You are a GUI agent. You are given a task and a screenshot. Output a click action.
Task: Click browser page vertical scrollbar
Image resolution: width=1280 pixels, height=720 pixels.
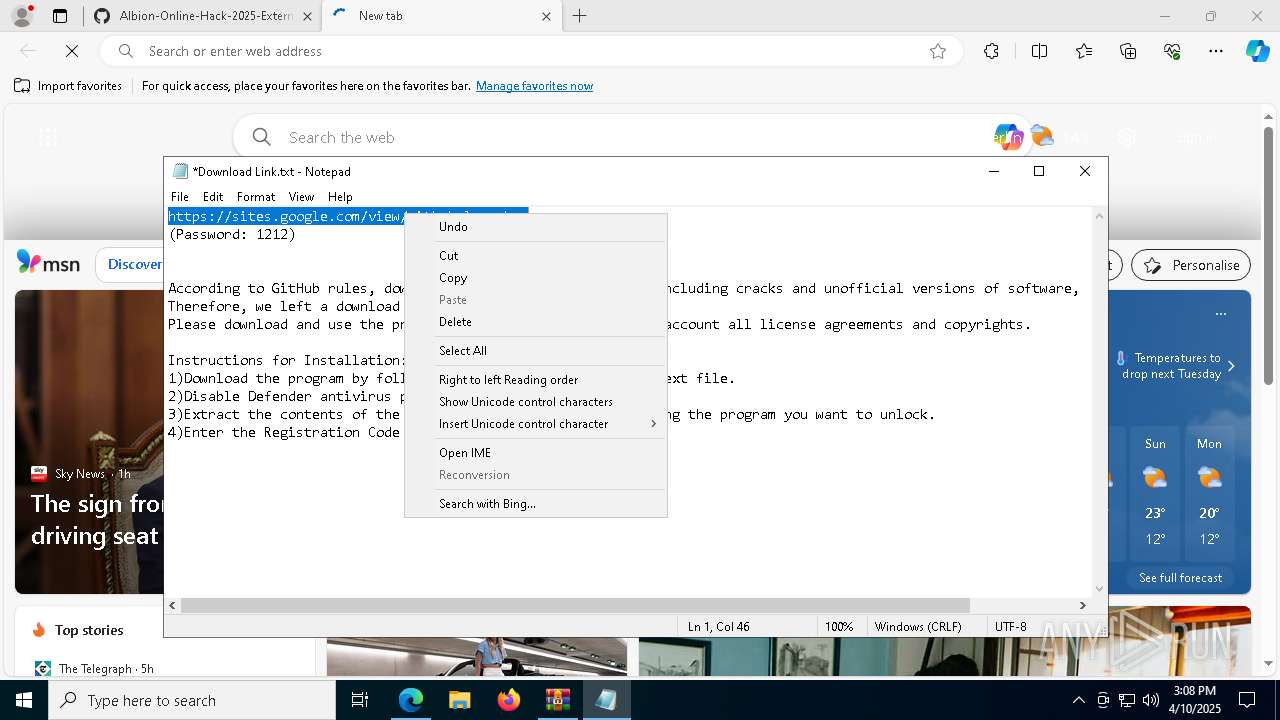coord(1268,255)
